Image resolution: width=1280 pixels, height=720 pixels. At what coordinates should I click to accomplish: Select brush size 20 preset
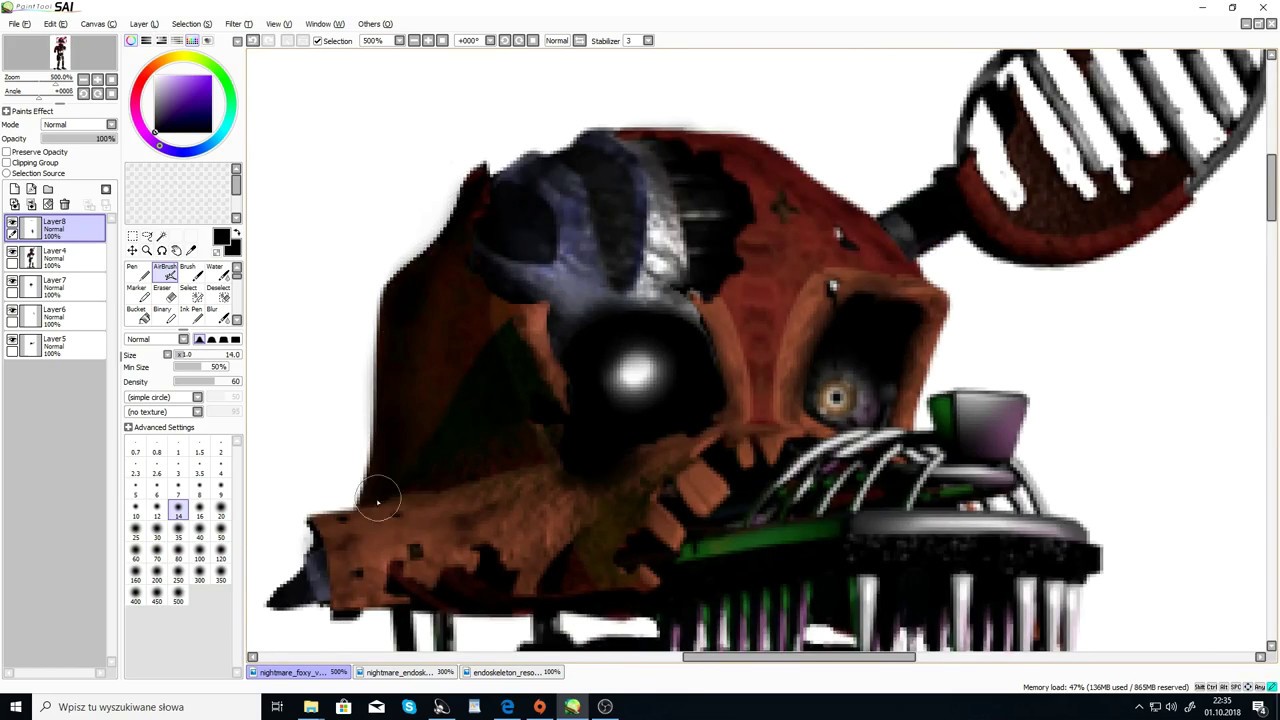tap(221, 512)
